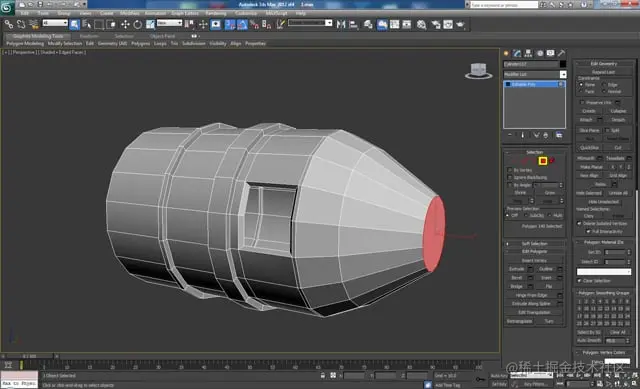The image size is (640, 389).
Task: Click the Render Production teapot icon
Action: click(460, 24)
